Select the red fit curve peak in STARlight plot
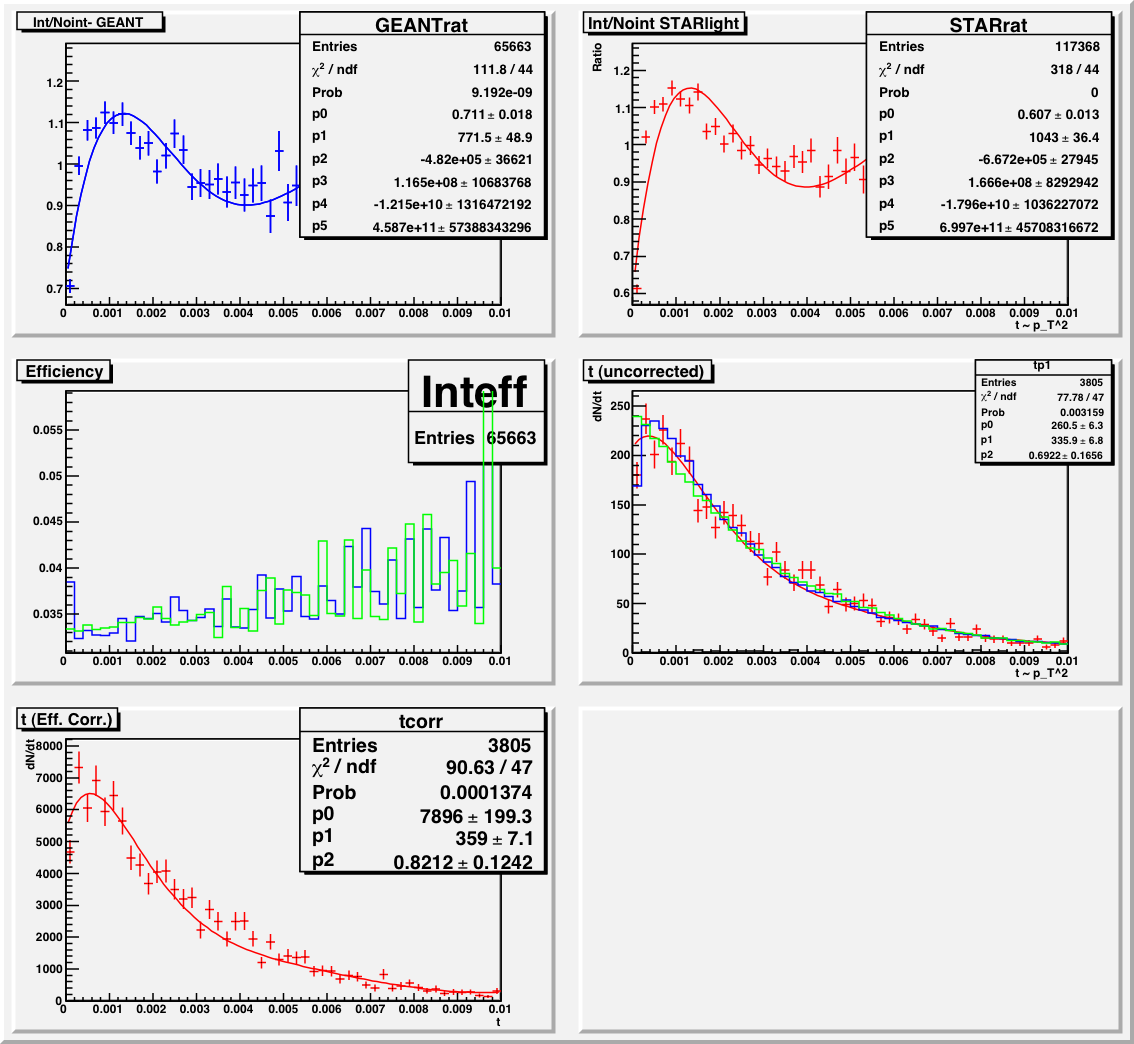 (x=693, y=90)
